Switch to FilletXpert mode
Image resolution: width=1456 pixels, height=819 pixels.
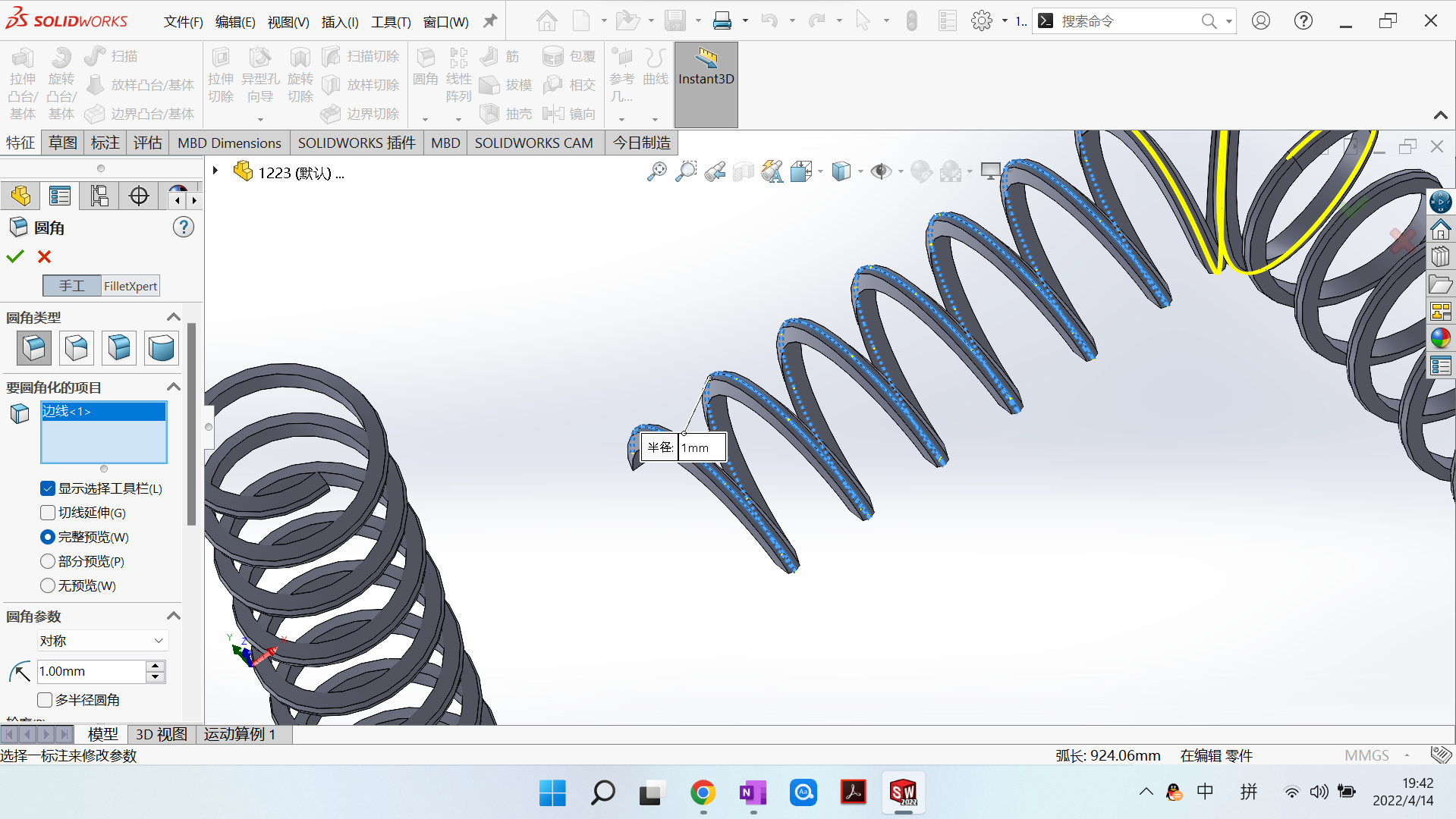click(131, 286)
